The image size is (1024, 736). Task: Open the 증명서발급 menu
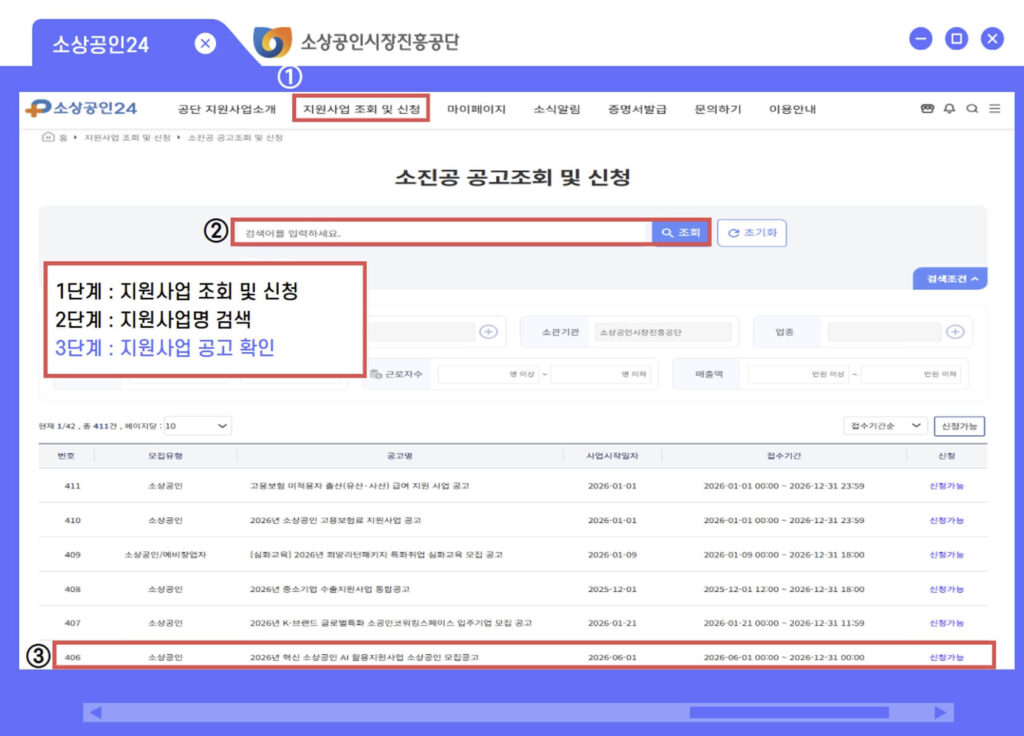pyautogui.click(x=637, y=109)
